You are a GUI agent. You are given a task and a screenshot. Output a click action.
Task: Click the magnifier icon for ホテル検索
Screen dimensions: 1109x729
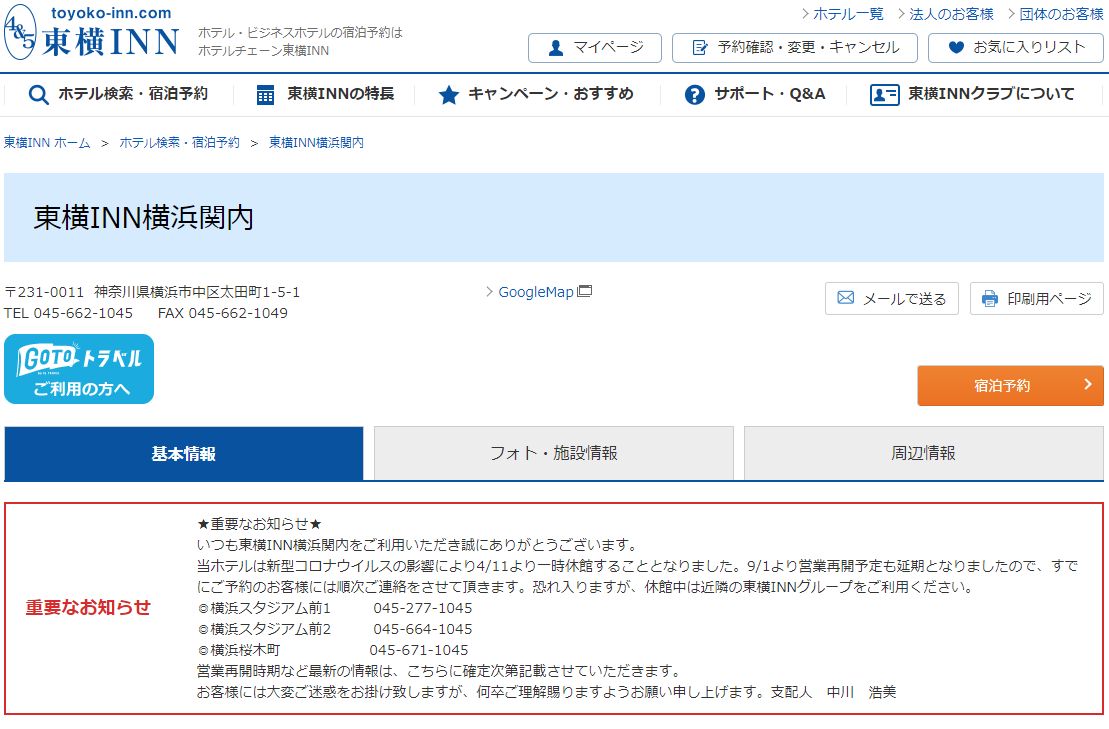(38, 95)
